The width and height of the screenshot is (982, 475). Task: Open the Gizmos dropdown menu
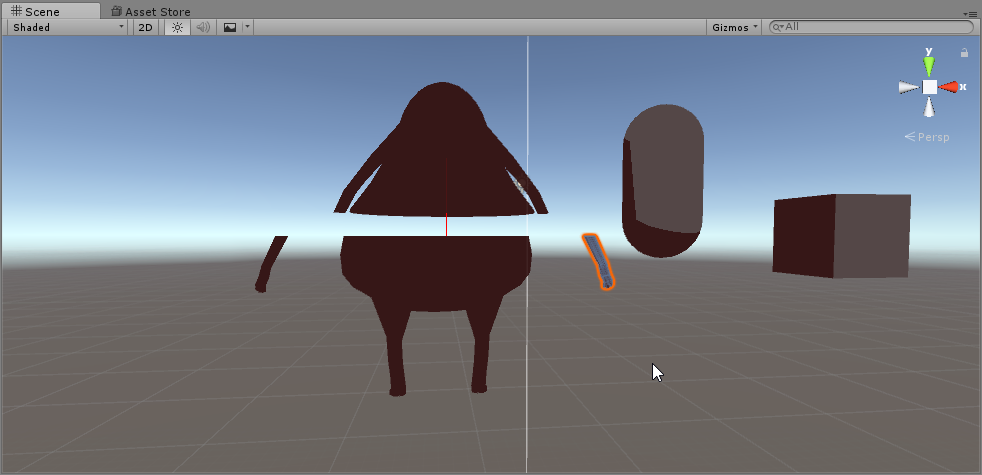pos(734,27)
